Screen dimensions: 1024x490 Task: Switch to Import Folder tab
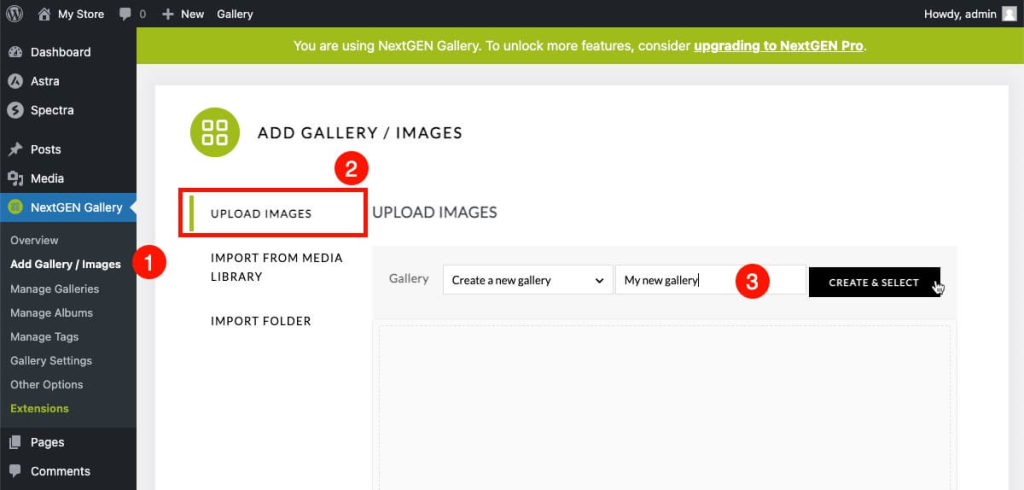click(261, 321)
